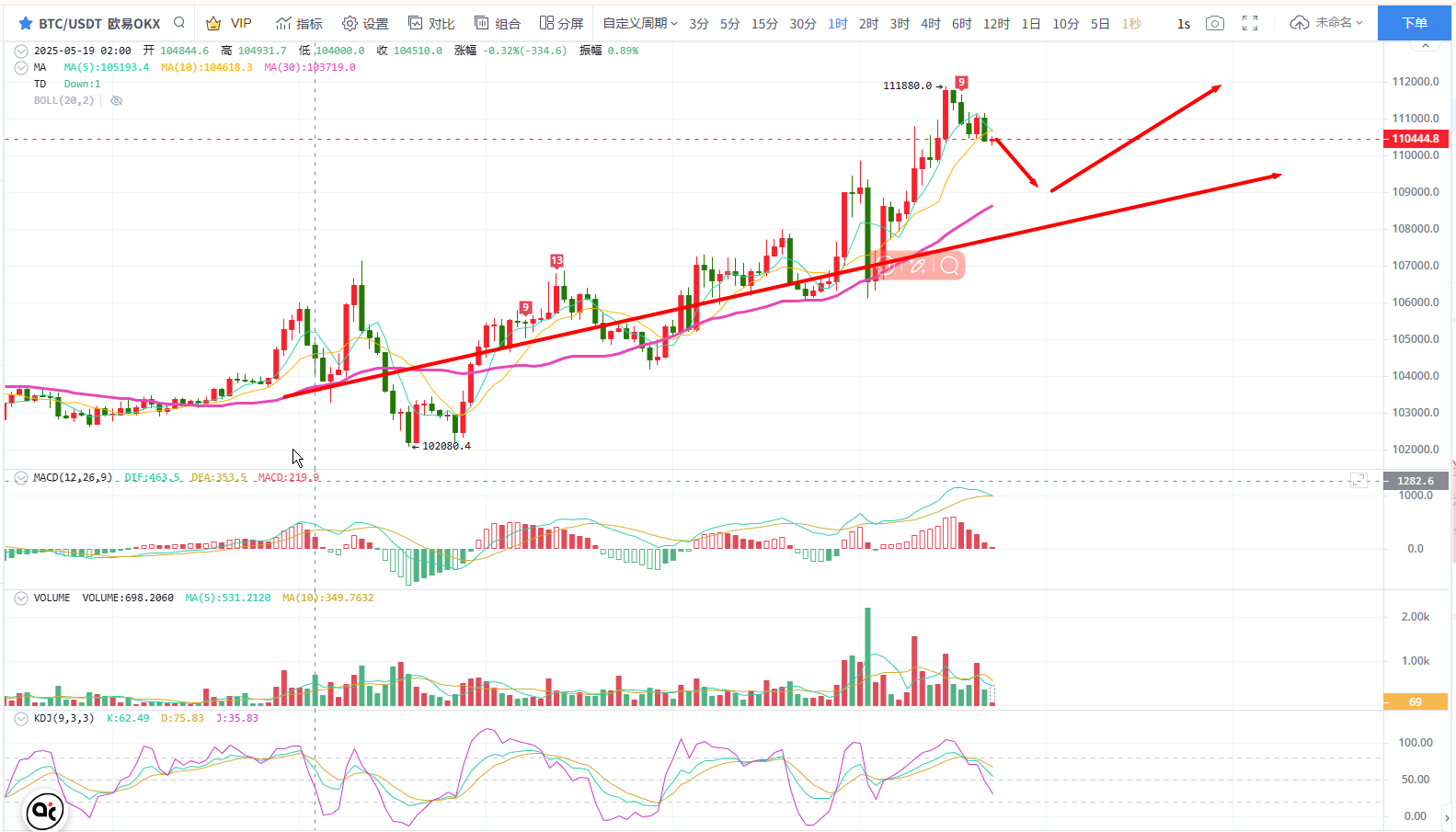Click the volume countdown tag 69
The width and height of the screenshot is (1456, 832).
tap(1416, 701)
